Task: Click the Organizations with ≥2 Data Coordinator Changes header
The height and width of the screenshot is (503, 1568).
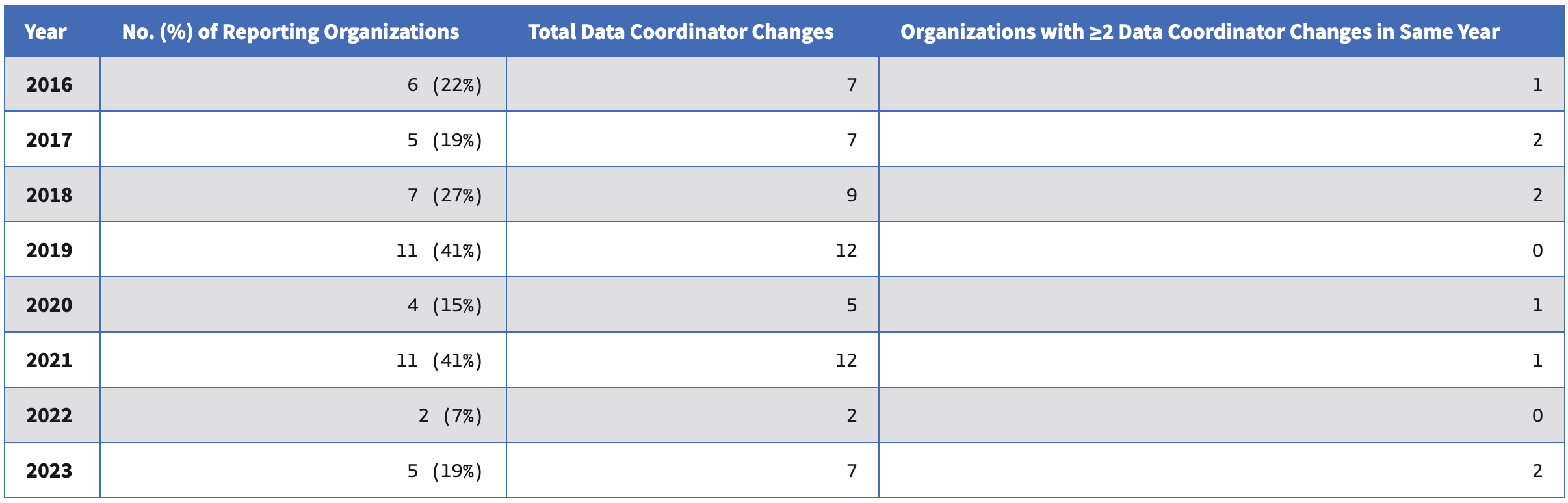Action: [1199, 32]
